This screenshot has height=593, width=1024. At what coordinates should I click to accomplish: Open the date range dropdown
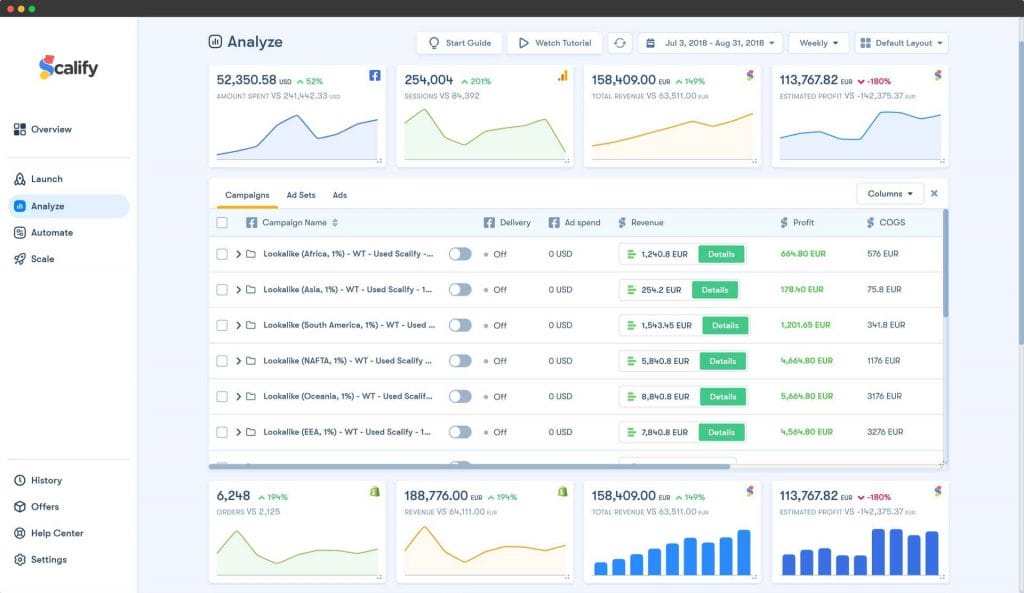710,43
